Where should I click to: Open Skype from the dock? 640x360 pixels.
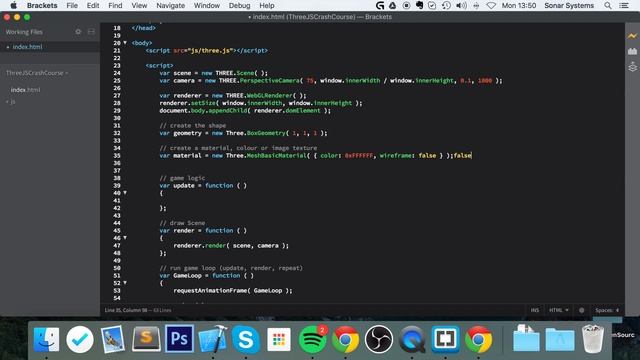tap(246, 339)
